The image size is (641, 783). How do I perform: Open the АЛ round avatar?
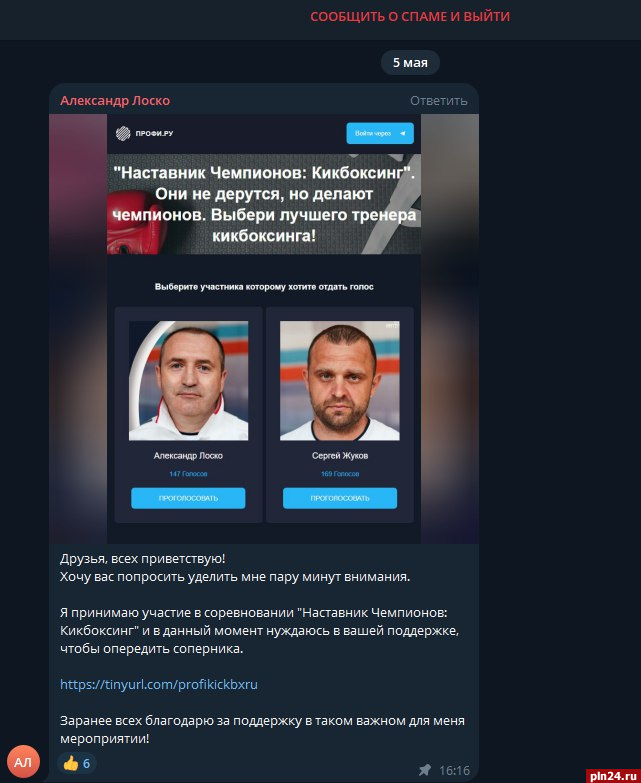(x=23, y=762)
